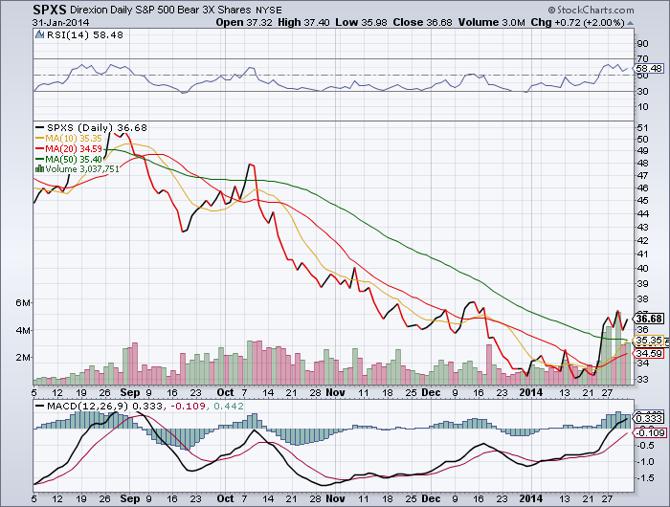Click the 90 level on RSI axis

coord(643,44)
